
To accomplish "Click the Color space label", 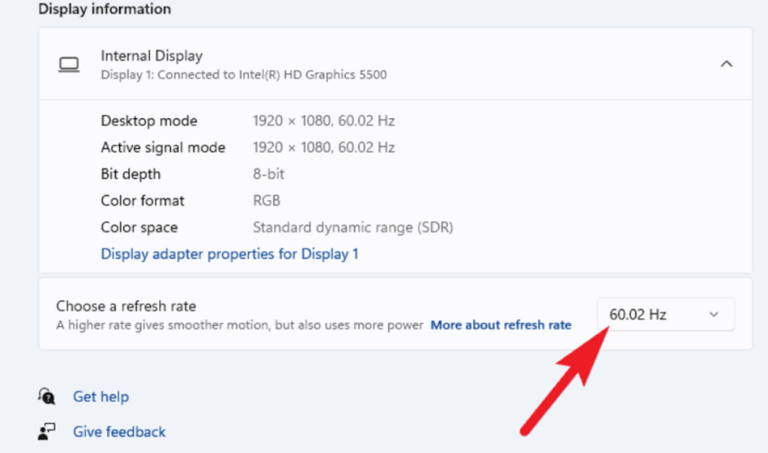I will pyautogui.click(x=139, y=227).
